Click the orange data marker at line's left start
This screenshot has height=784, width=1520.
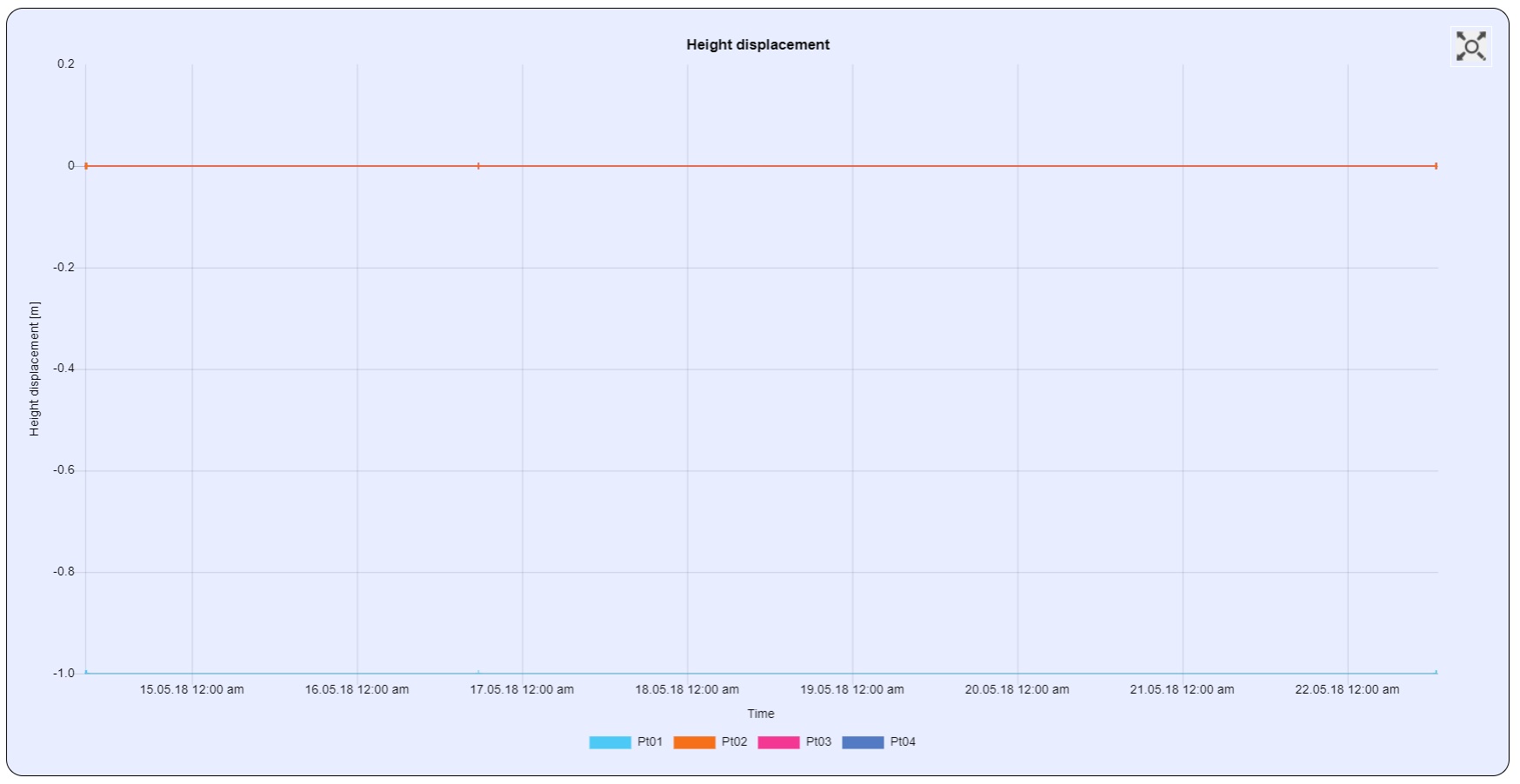pyautogui.click(x=86, y=166)
